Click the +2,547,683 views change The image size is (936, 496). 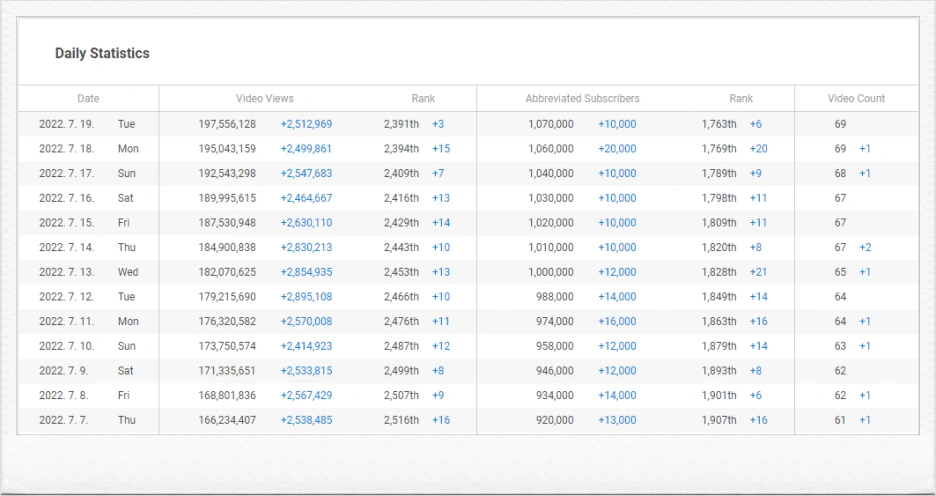[x=306, y=174]
